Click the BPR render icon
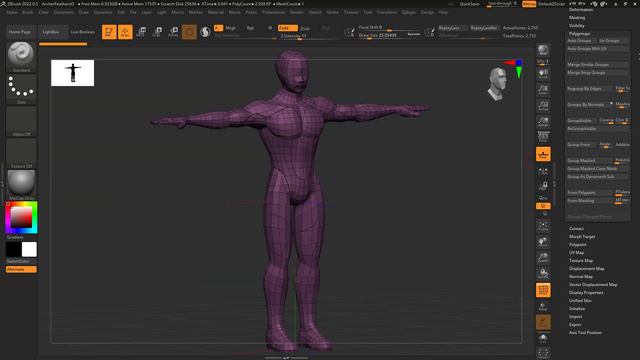Image resolution: width=640 pixels, height=360 pixels. [x=543, y=50]
